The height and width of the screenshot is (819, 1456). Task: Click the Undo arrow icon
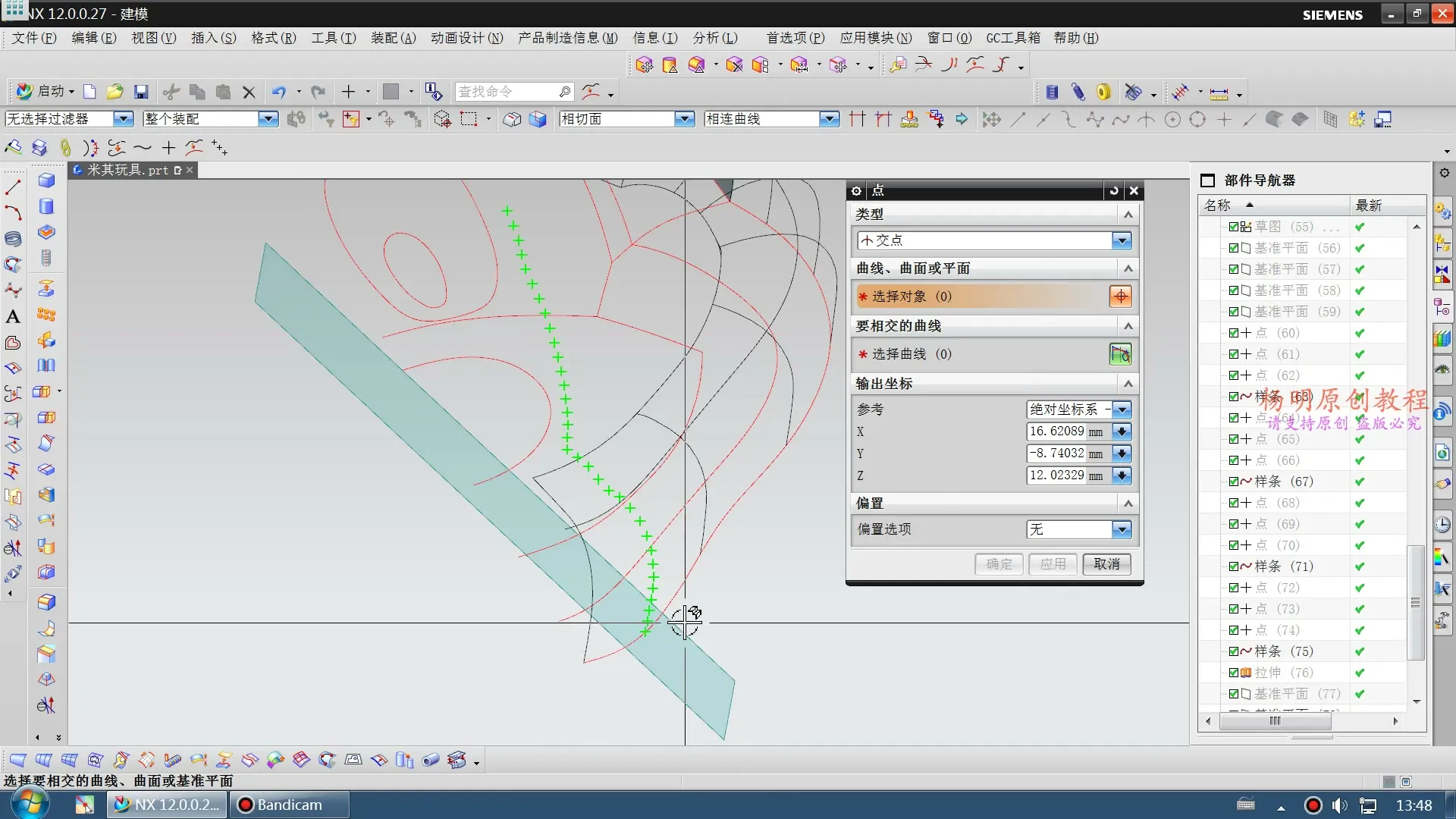tap(279, 92)
